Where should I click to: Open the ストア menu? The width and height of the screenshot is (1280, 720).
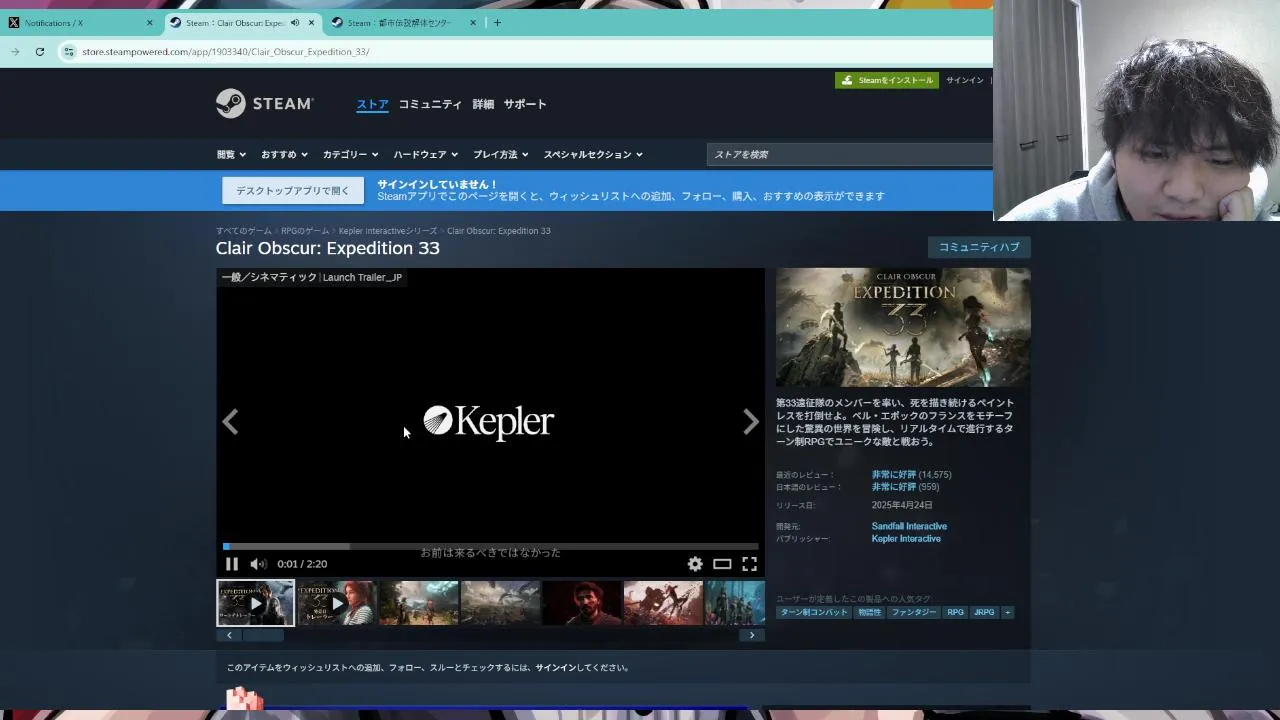(372, 104)
